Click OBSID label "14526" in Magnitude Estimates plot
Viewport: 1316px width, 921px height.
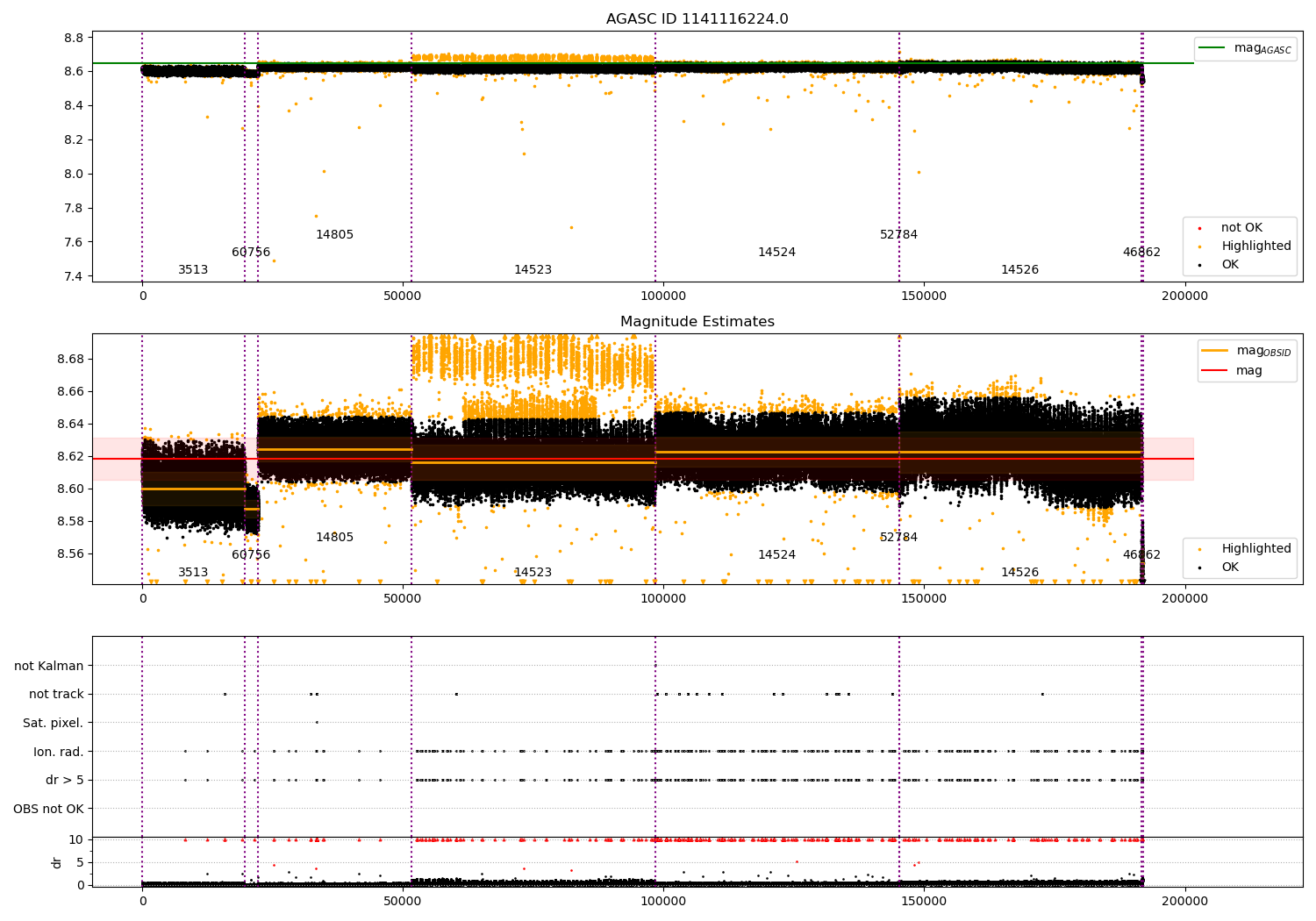(1019, 573)
